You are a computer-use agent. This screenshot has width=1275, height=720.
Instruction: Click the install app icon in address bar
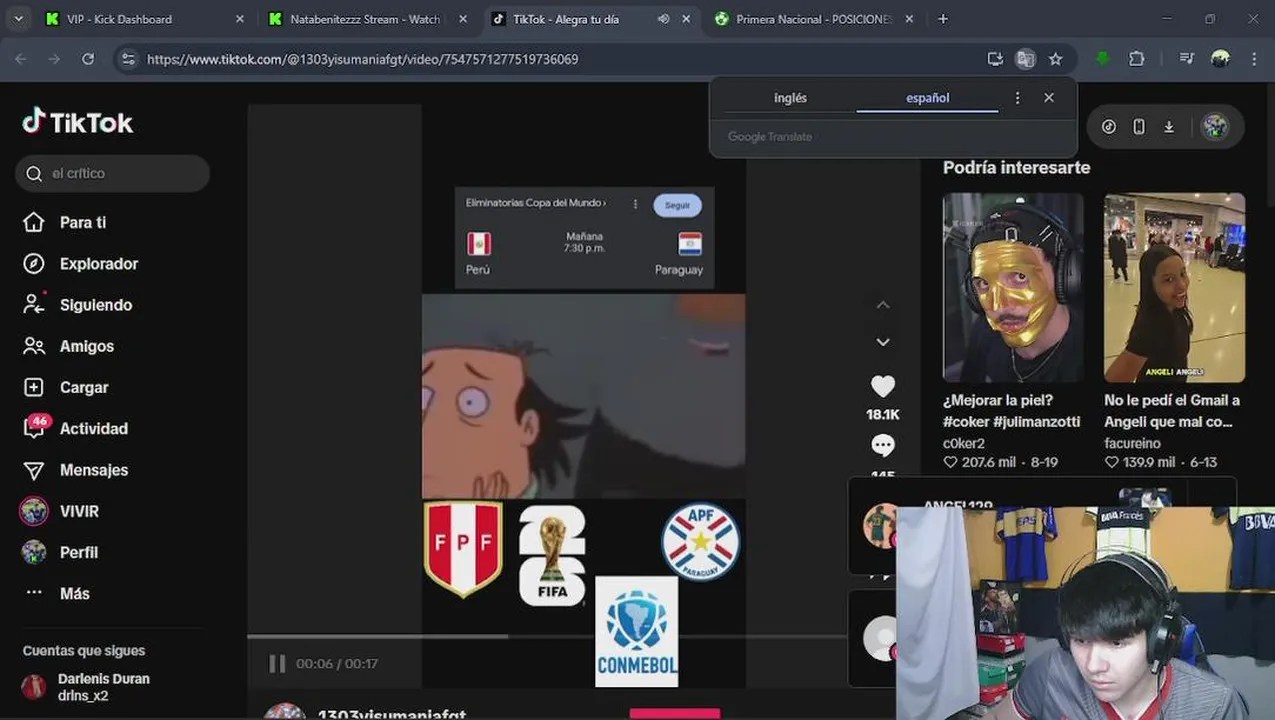point(995,59)
